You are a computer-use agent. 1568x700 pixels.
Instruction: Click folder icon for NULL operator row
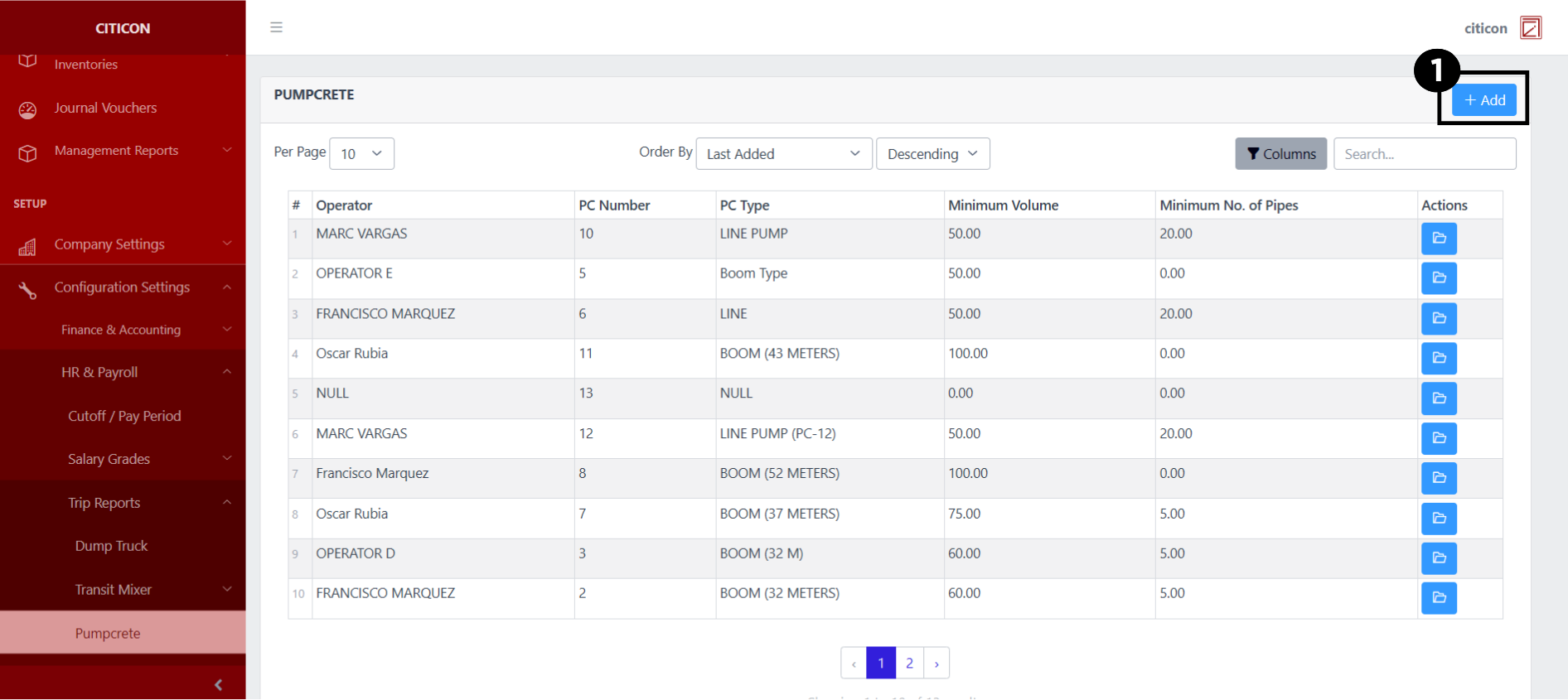point(1438,398)
